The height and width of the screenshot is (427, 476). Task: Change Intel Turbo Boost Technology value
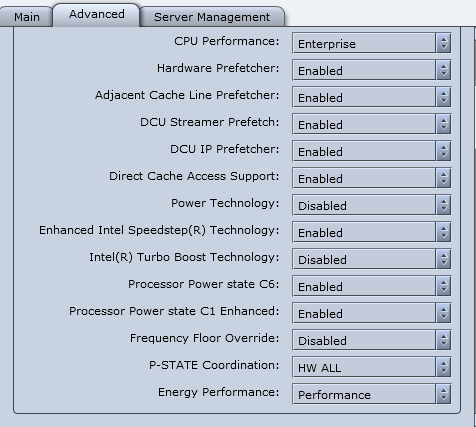click(372, 259)
